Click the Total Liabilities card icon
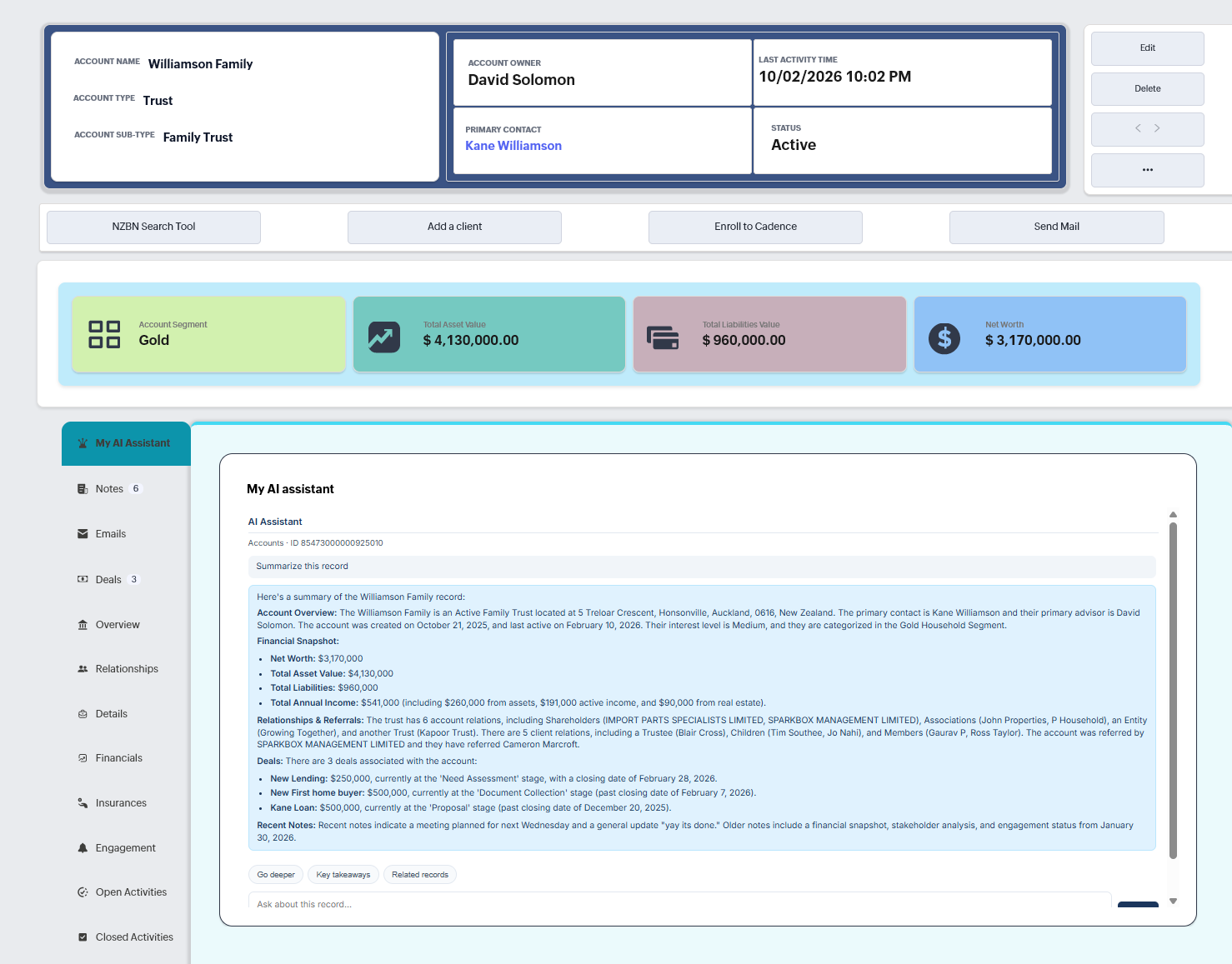 coord(663,337)
